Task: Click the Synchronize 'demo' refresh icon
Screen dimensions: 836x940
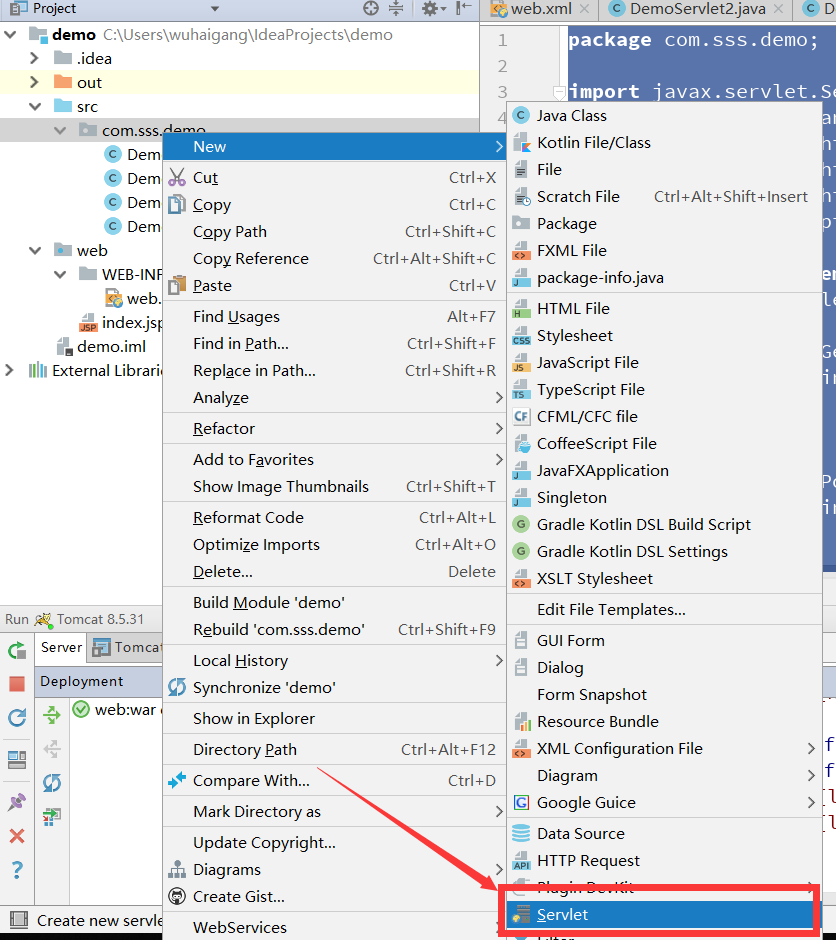Action: tap(177, 687)
